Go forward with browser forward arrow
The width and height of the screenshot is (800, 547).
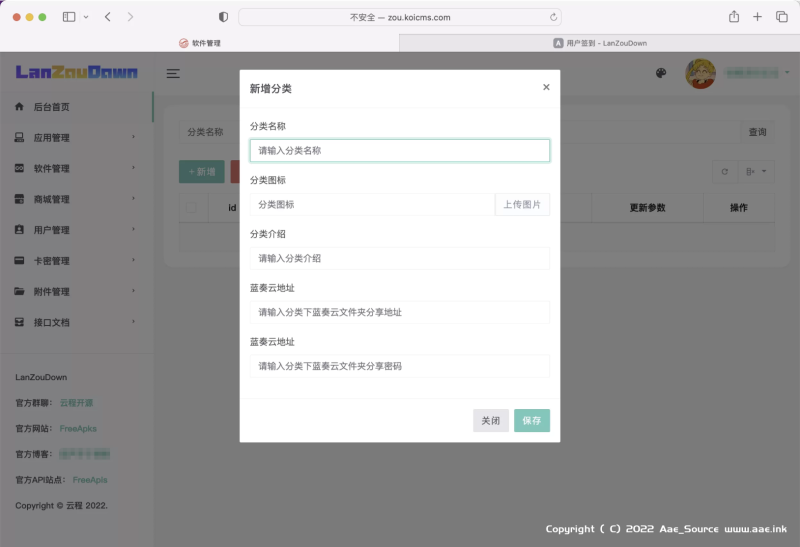(x=130, y=17)
